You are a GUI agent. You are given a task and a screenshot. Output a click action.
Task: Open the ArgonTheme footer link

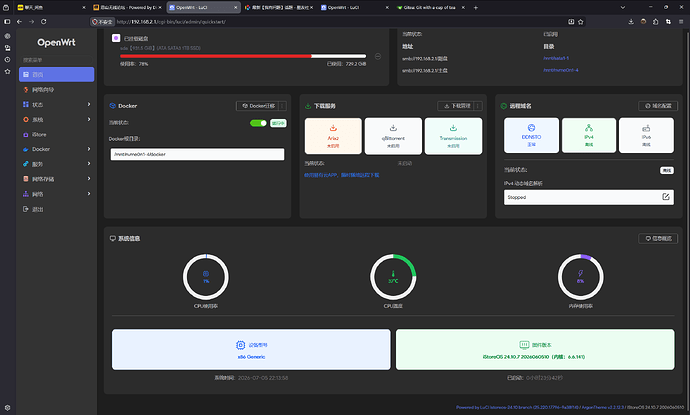[x=602, y=408]
